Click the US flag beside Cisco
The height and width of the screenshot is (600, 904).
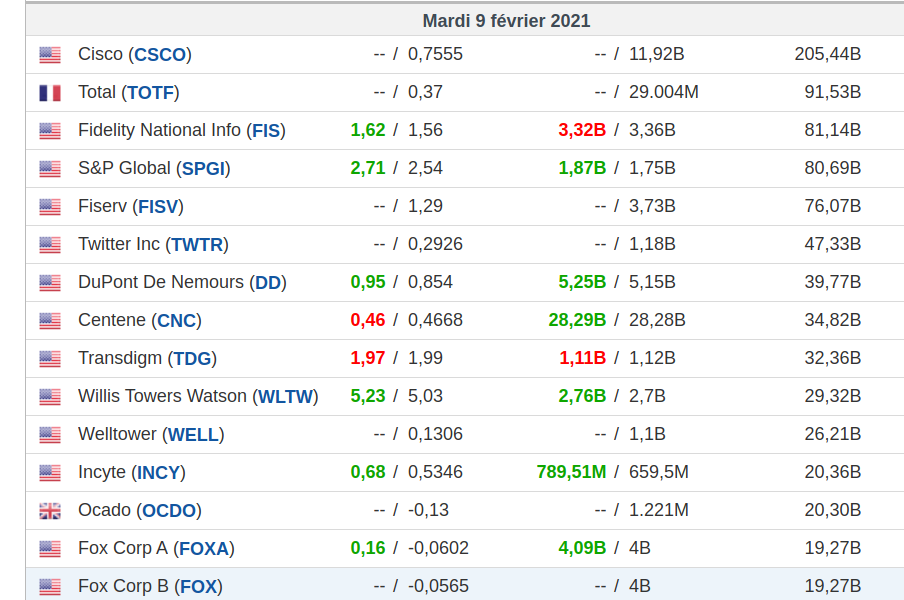click(50, 55)
